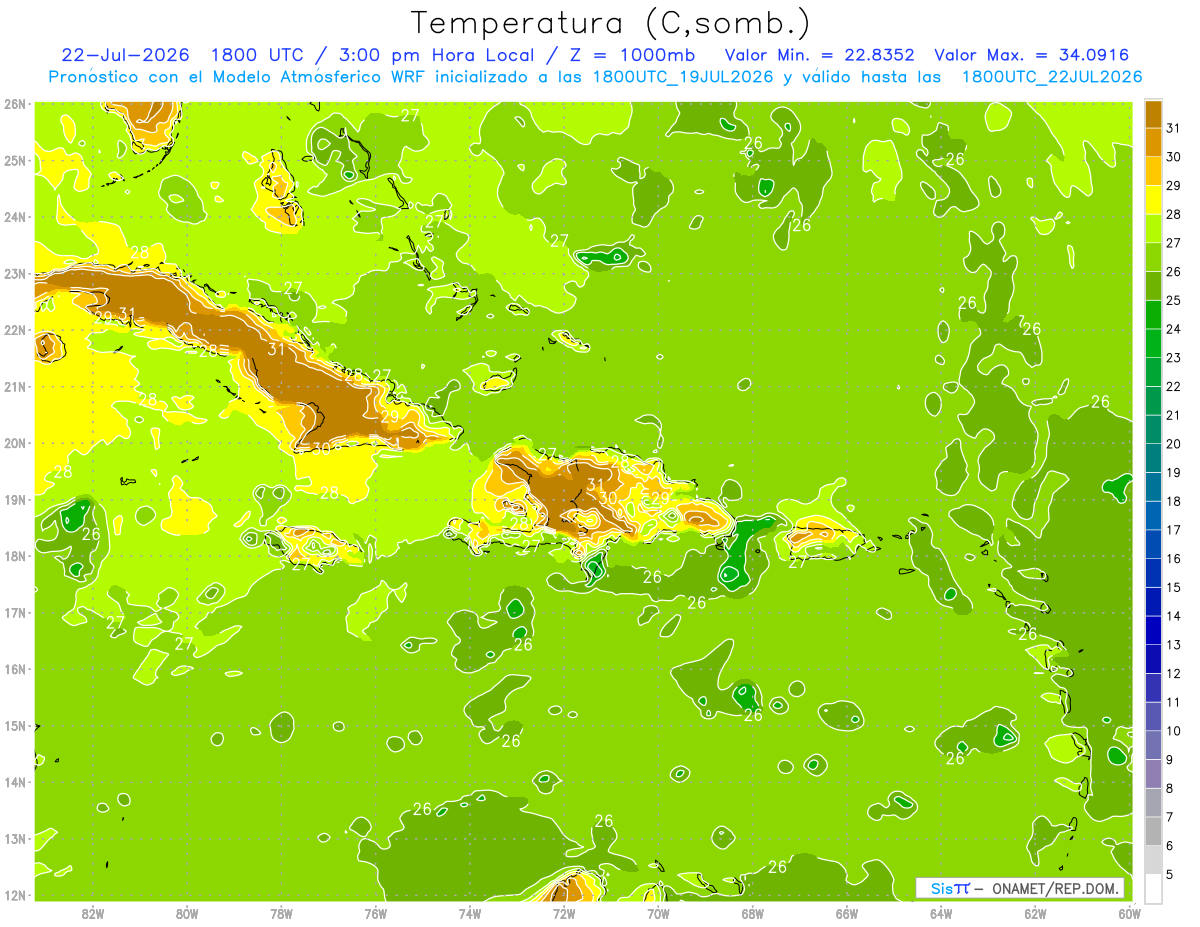Click the green swatch between 24 and 25

pyautogui.click(x=1153, y=315)
